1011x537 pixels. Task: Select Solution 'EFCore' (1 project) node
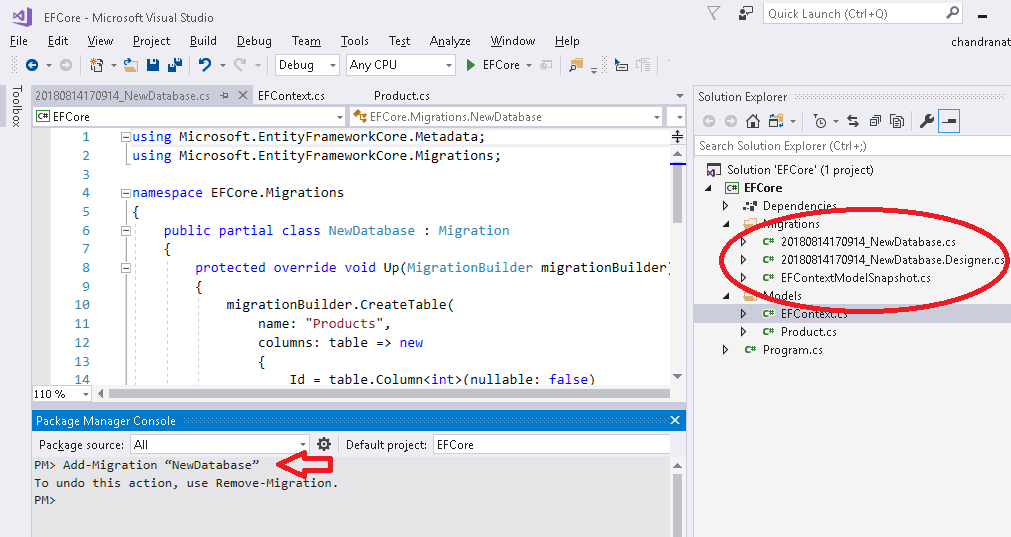point(800,170)
